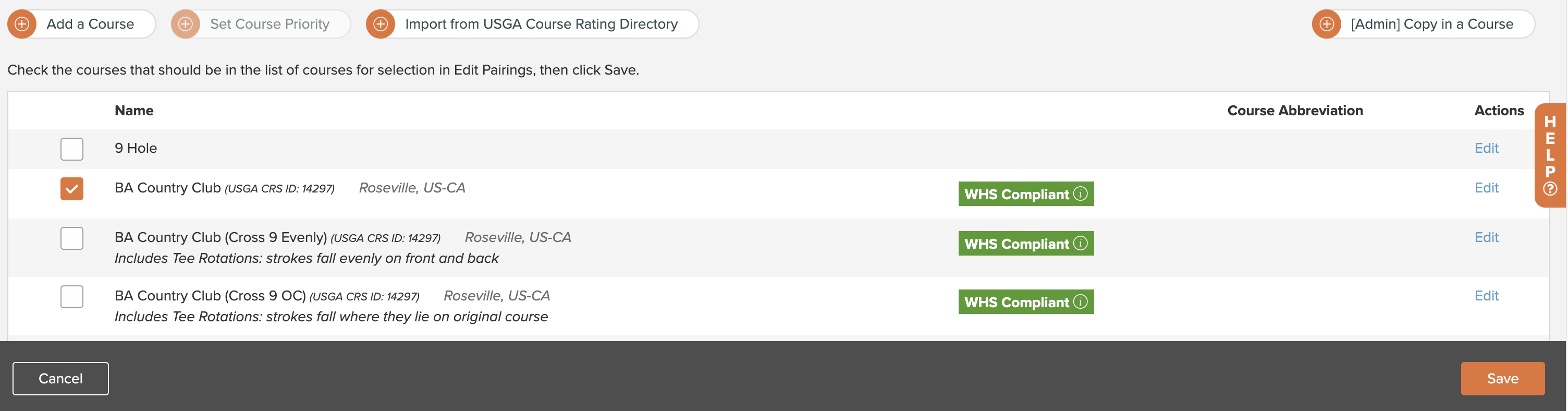Click the Cancel button

pyautogui.click(x=60, y=379)
